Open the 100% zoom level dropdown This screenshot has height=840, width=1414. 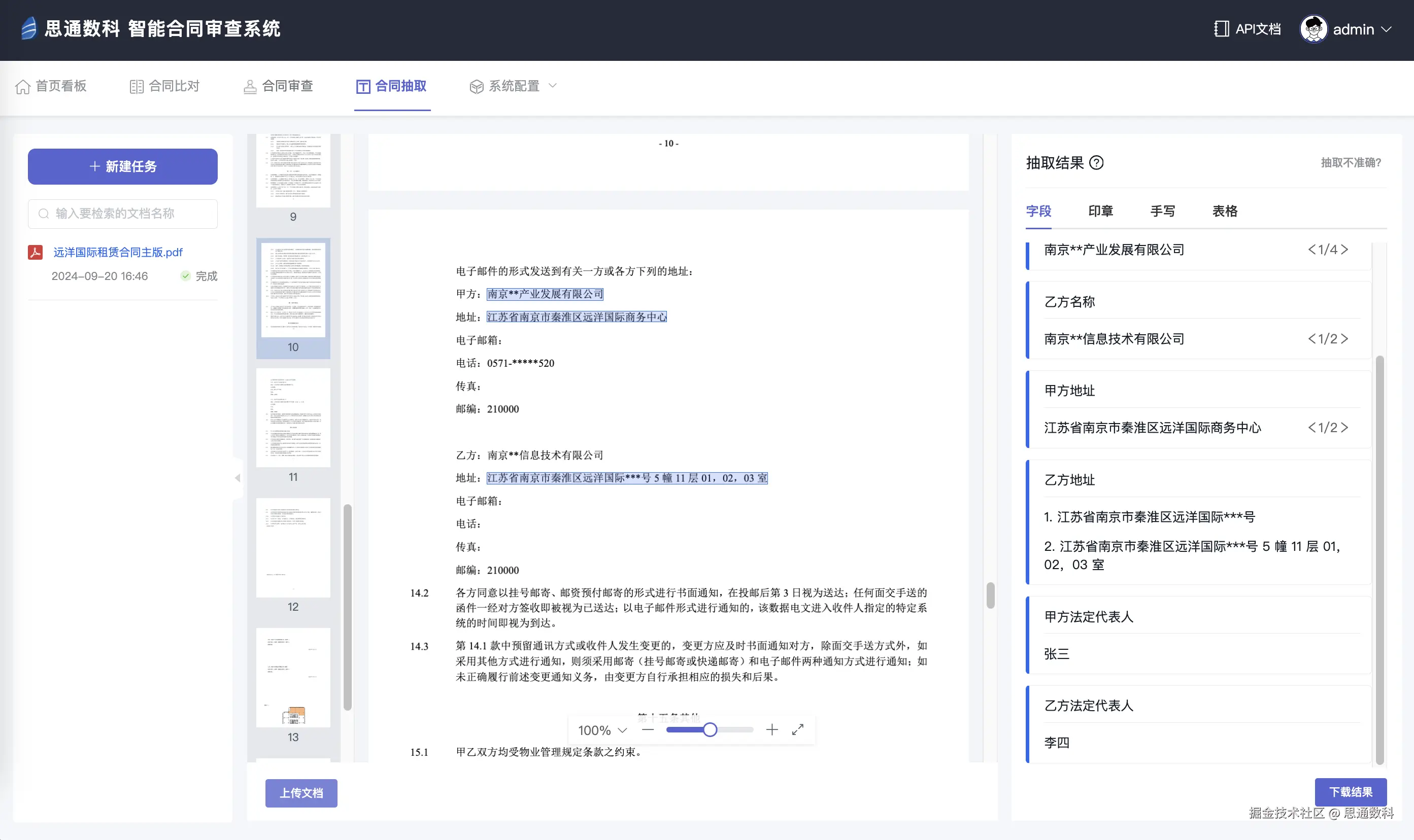point(602,730)
